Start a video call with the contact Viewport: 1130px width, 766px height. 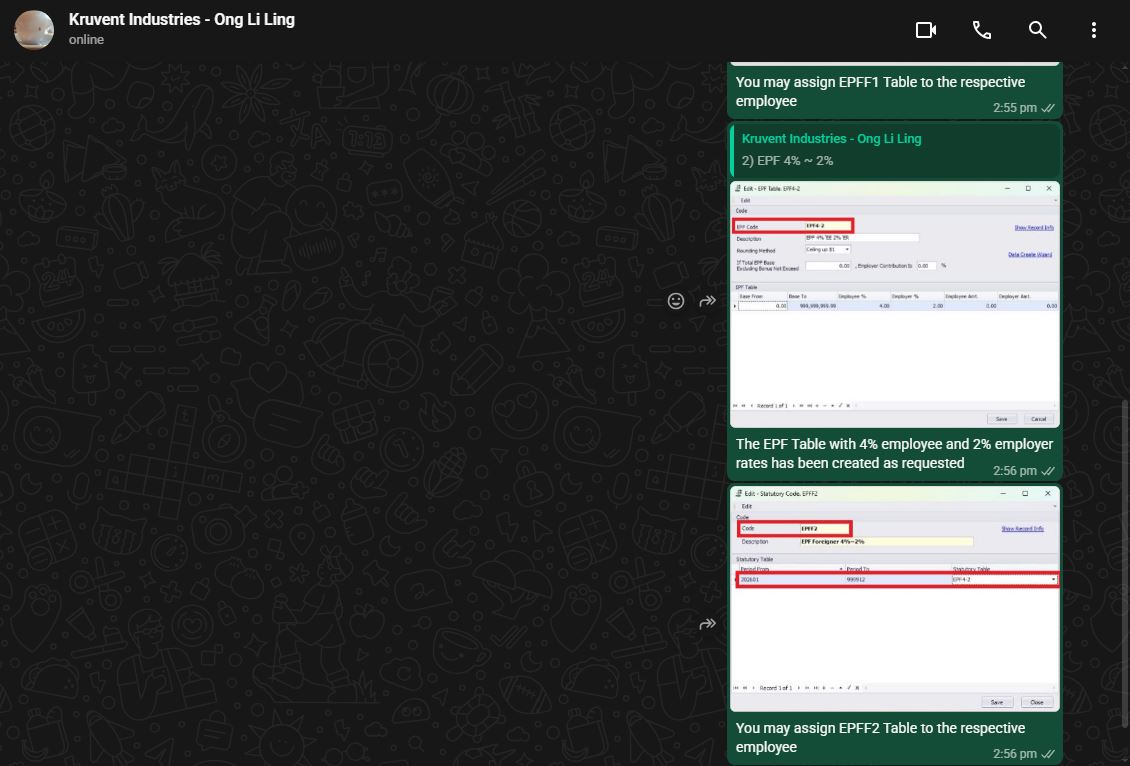pos(925,30)
